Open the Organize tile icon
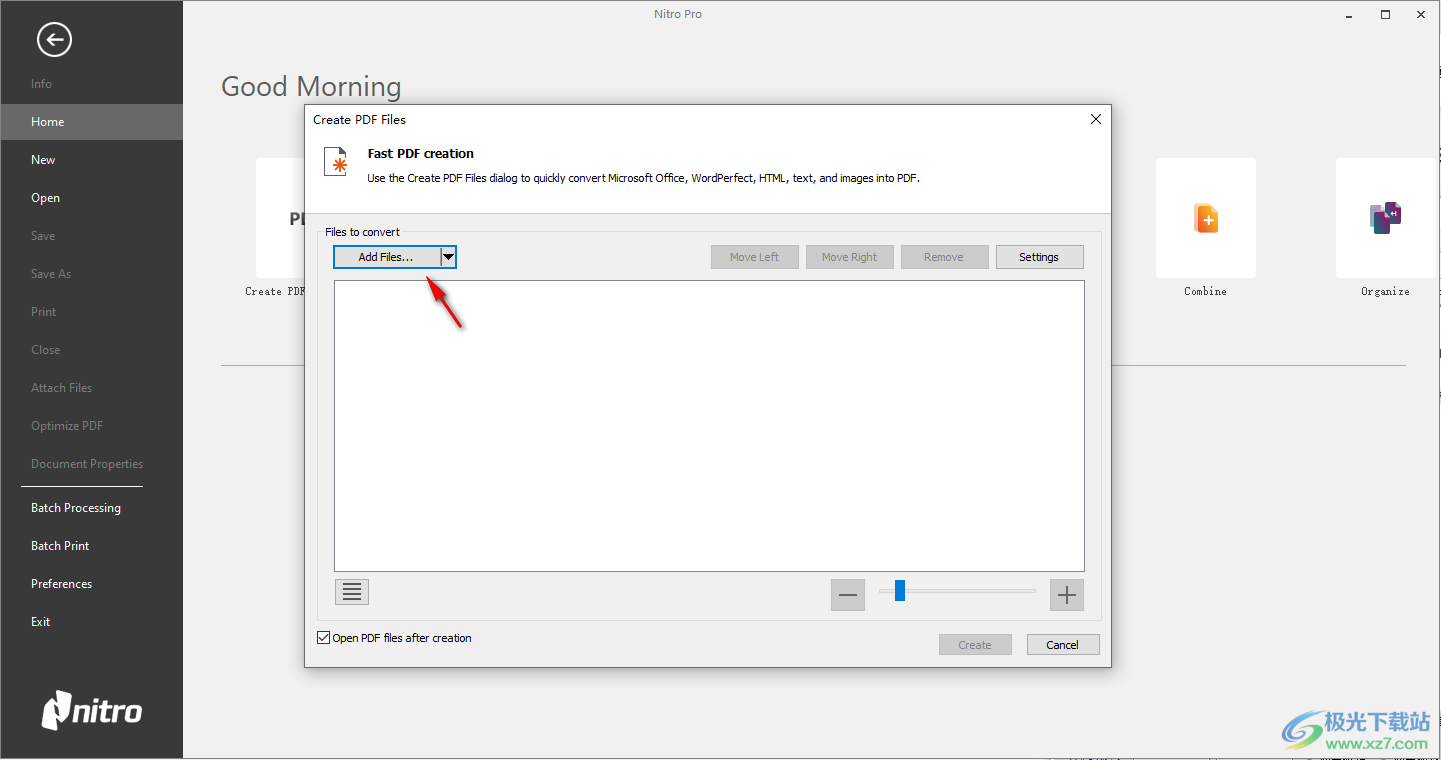The height and width of the screenshot is (760, 1441). tap(1386, 218)
